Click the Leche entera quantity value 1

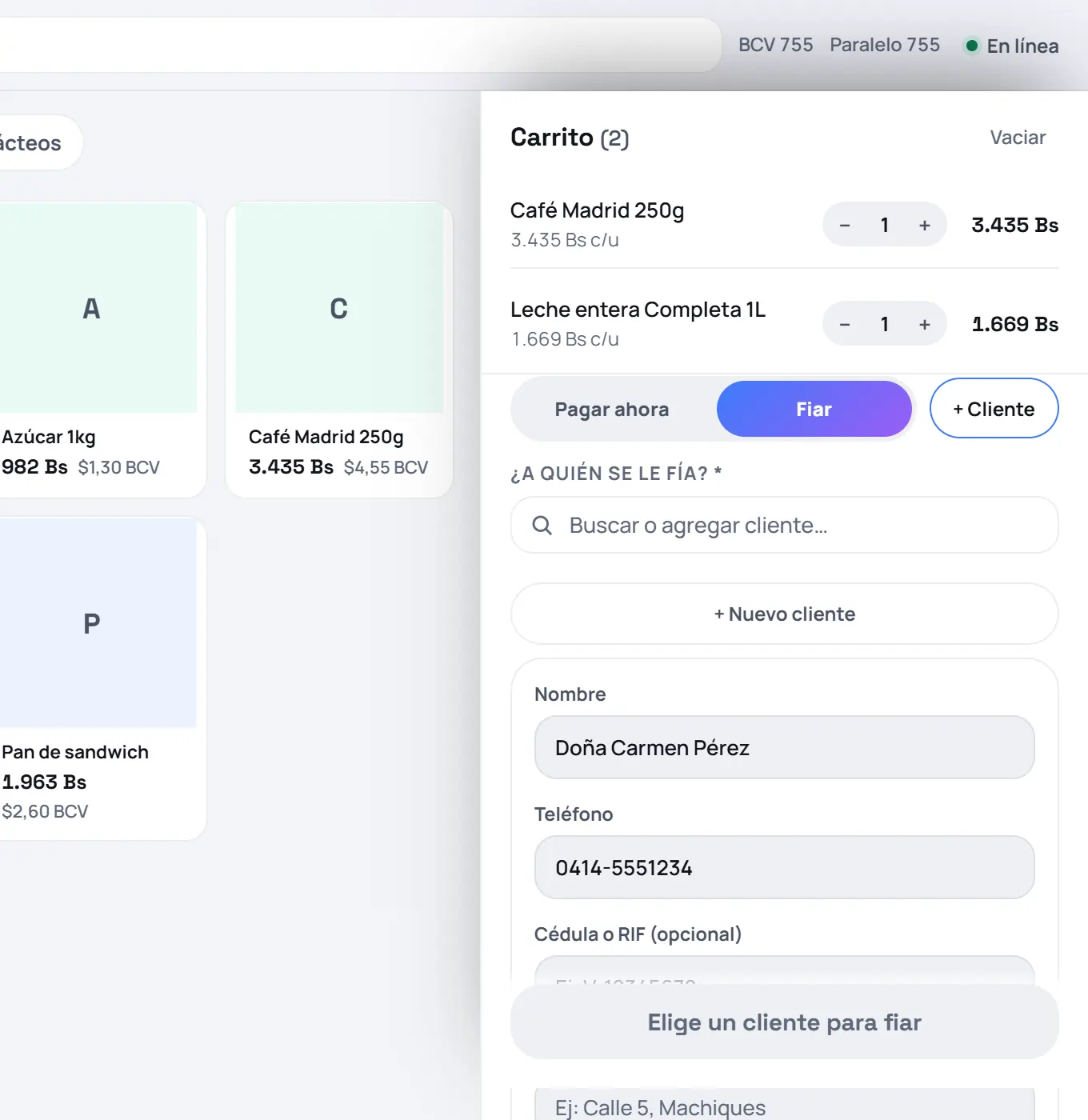coord(885,324)
